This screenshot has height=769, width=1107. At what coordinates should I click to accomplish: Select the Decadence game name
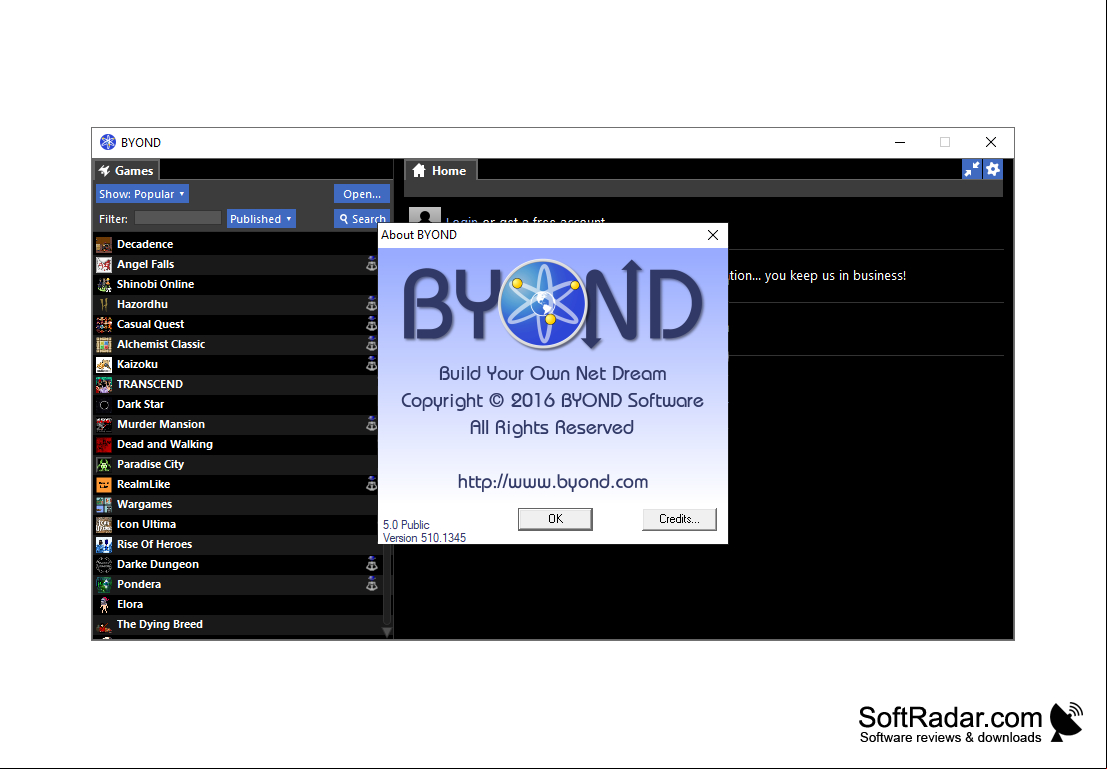click(x=145, y=244)
